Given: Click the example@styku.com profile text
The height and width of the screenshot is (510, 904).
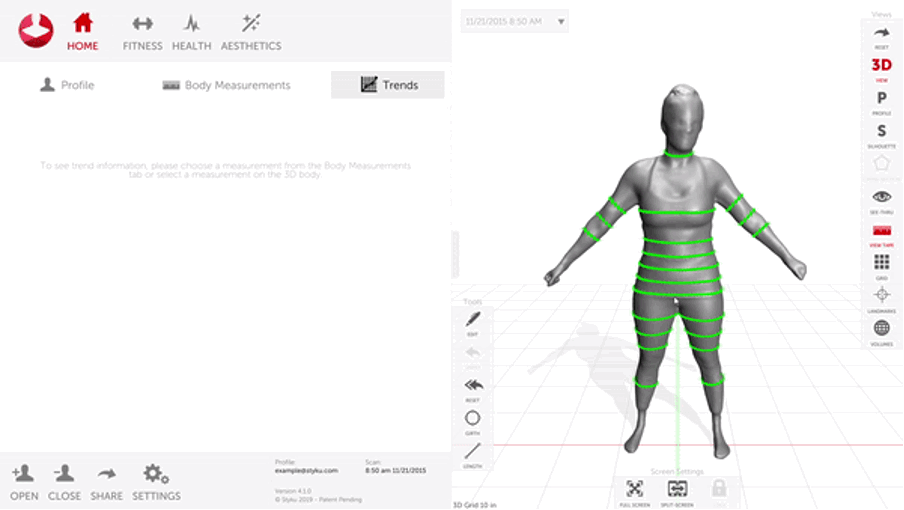Looking at the screenshot, I should [x=306, y=471].
